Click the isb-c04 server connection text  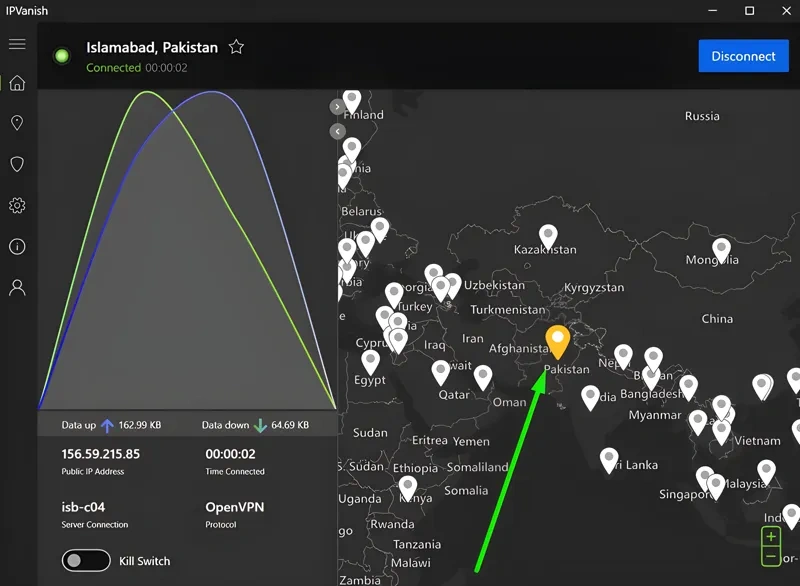tap(83, 507)
